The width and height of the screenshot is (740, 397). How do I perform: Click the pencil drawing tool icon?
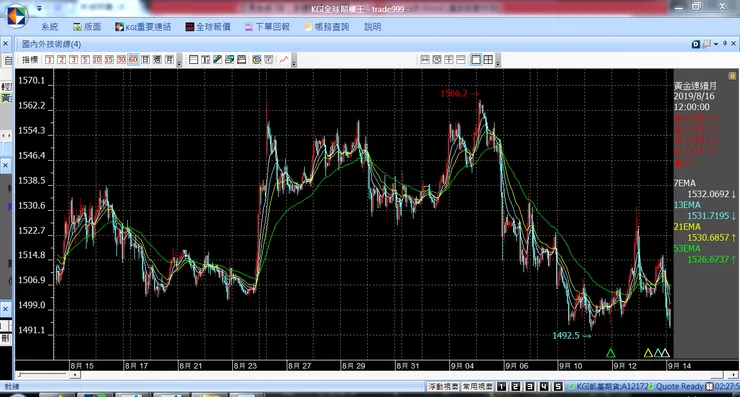[x=217, y=59]
